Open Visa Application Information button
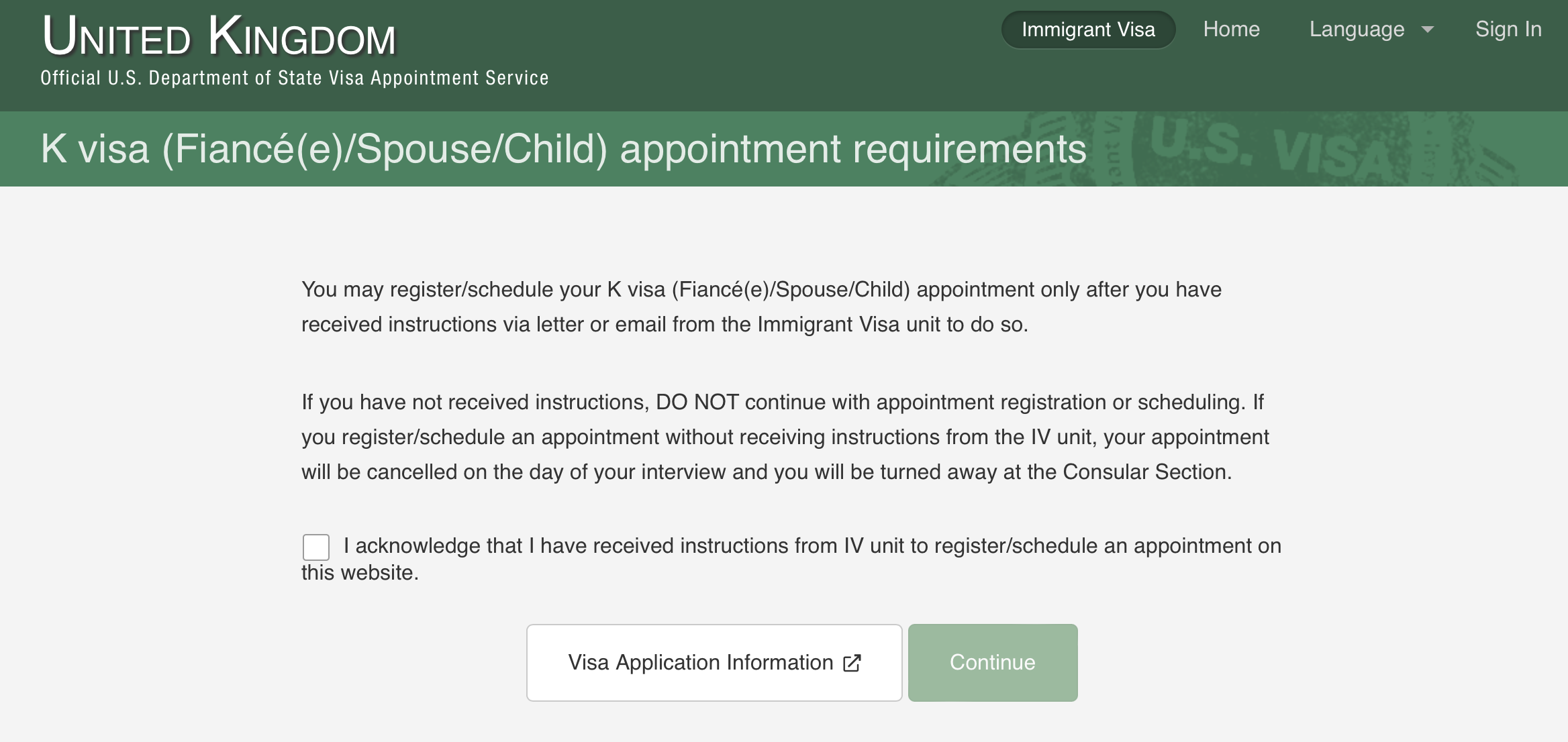This screenshot has width=1568, height=742. (x=714, y=663)
